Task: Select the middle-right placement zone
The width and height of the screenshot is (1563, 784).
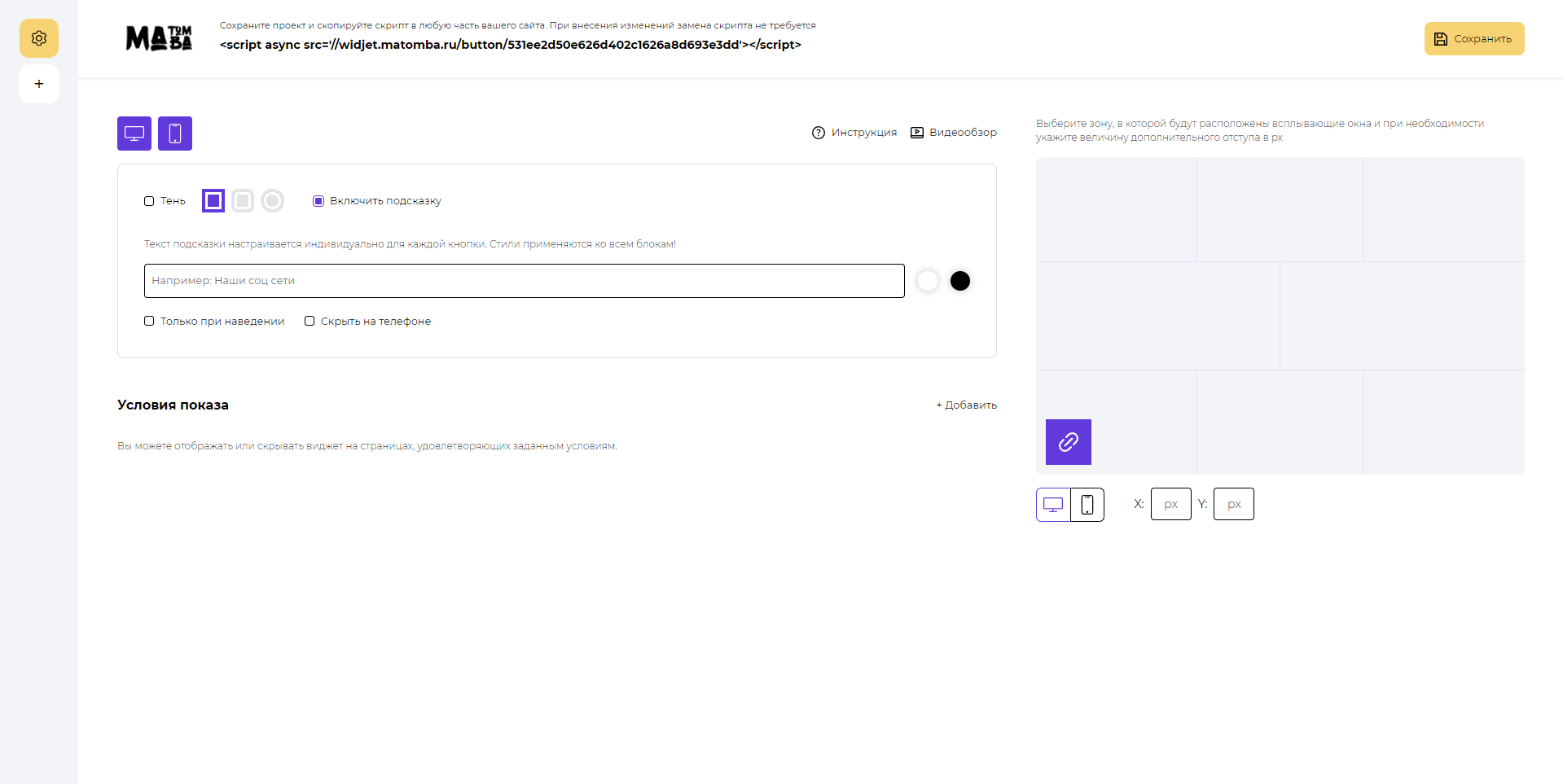Action: [x=1403, y=316]
